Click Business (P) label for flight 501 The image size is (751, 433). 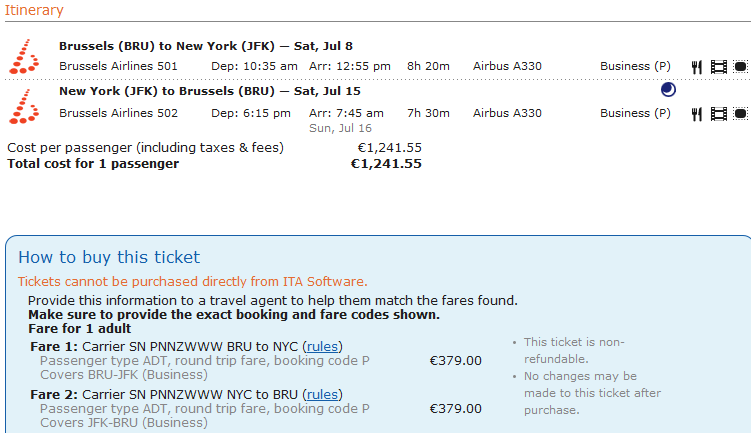tap(635, 66)
